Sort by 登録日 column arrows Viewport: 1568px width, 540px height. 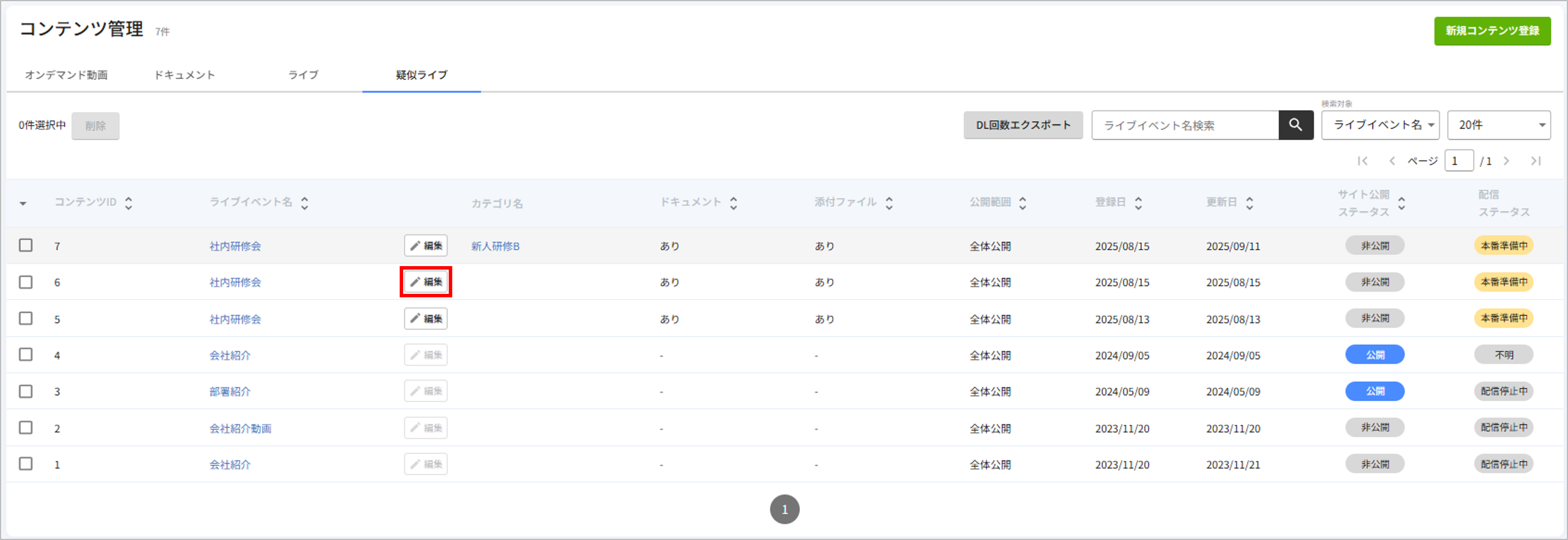coord(1138,203)
